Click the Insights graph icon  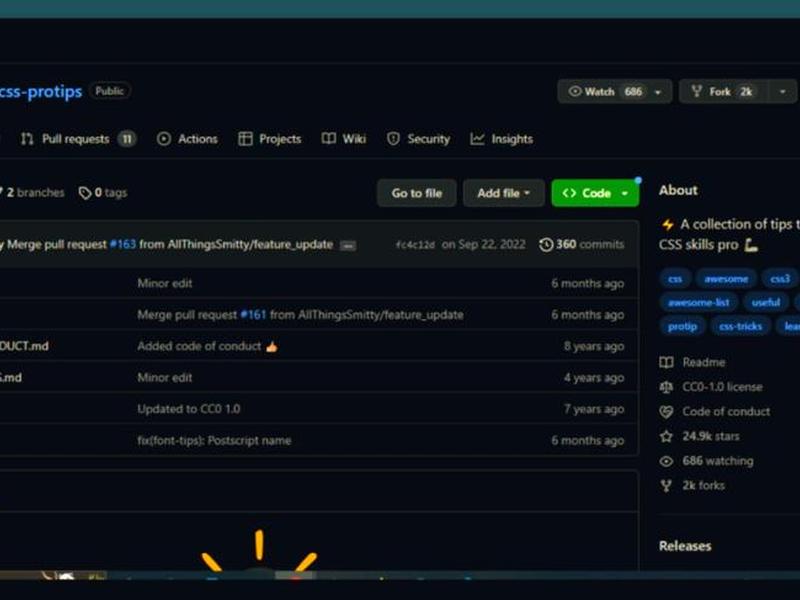coord(477,139)
